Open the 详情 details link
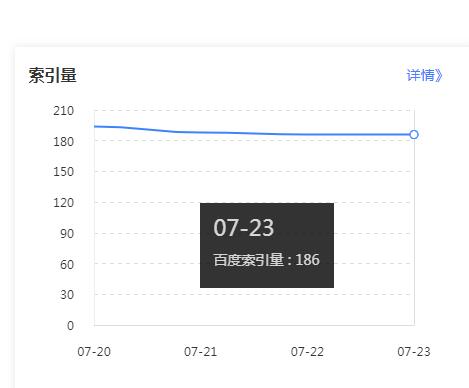Screen dimensions: 469x388 (424, 75)
